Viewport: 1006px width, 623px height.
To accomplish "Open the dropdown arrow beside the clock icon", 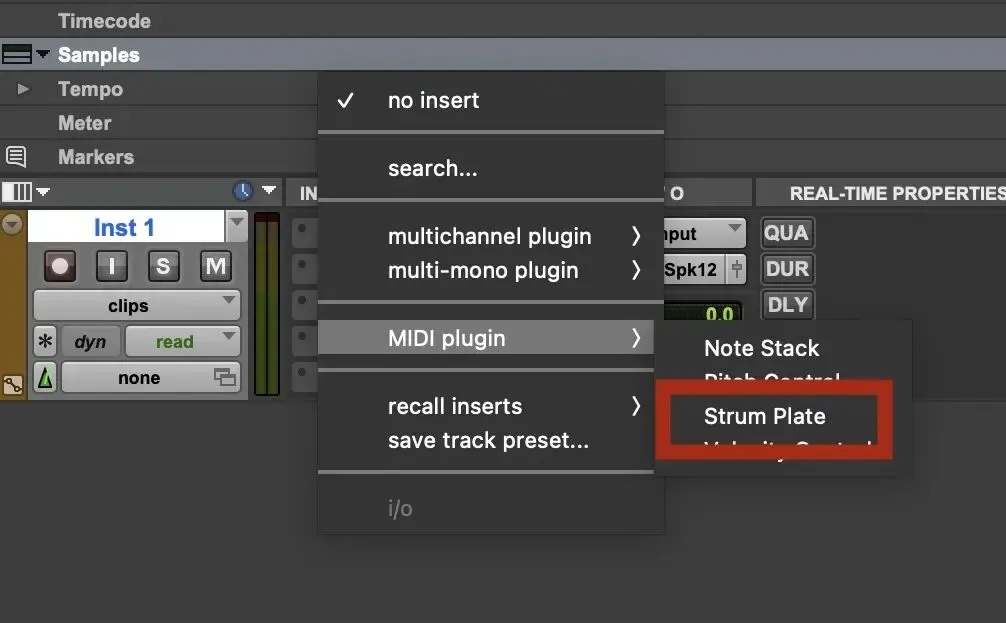I will pos(269,190).
